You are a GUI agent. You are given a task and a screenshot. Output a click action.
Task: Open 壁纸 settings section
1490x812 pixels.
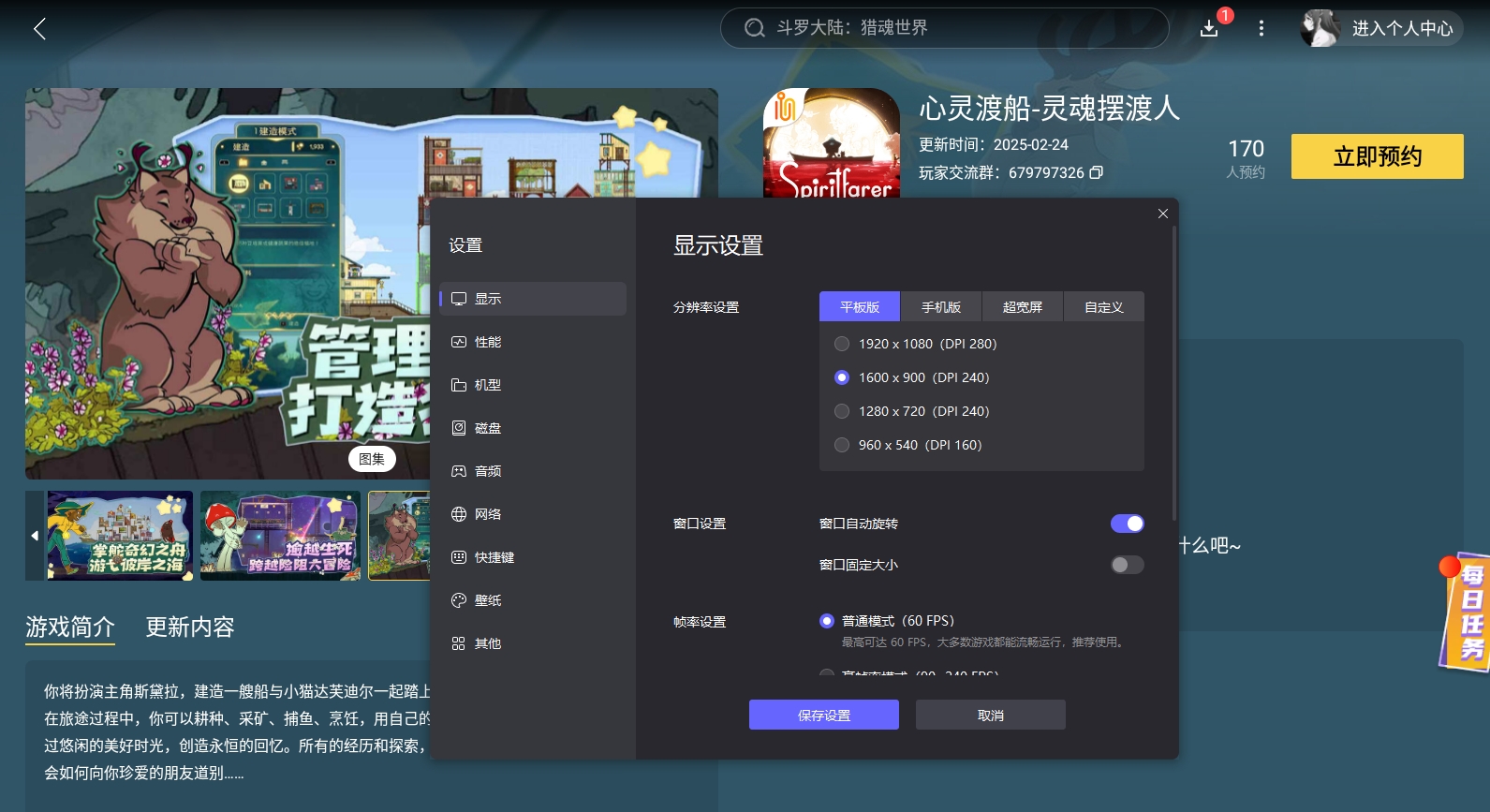click(533, 600)
